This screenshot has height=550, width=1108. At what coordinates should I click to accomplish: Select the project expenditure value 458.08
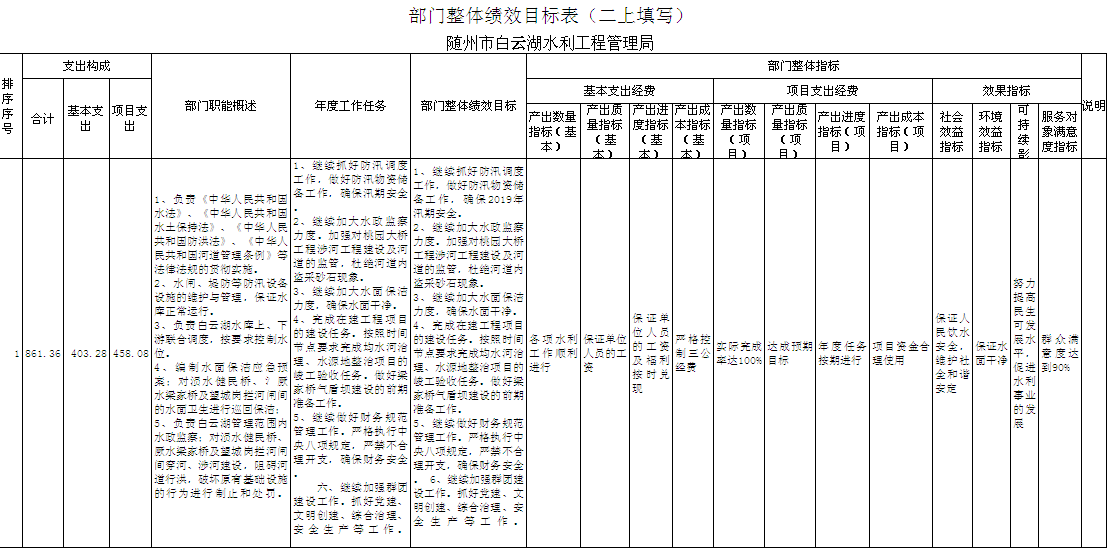(130, 353)
